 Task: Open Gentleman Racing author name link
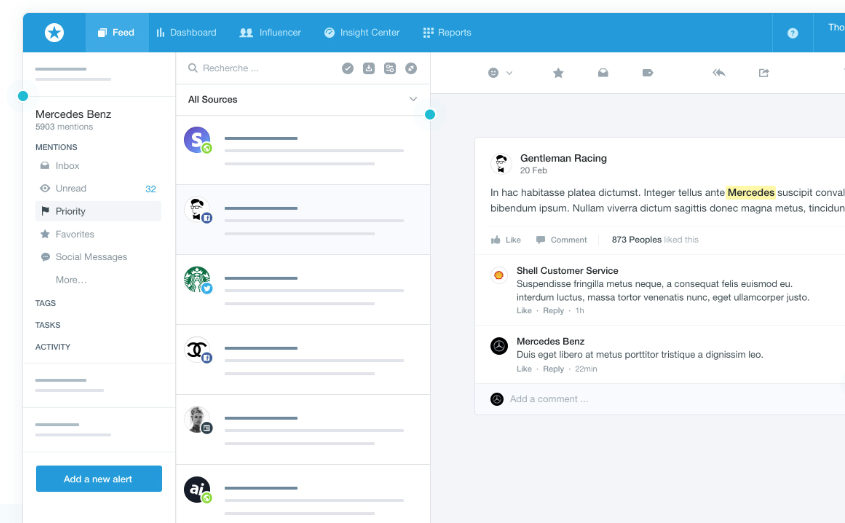pyautogui.click(x=563, y=158)
